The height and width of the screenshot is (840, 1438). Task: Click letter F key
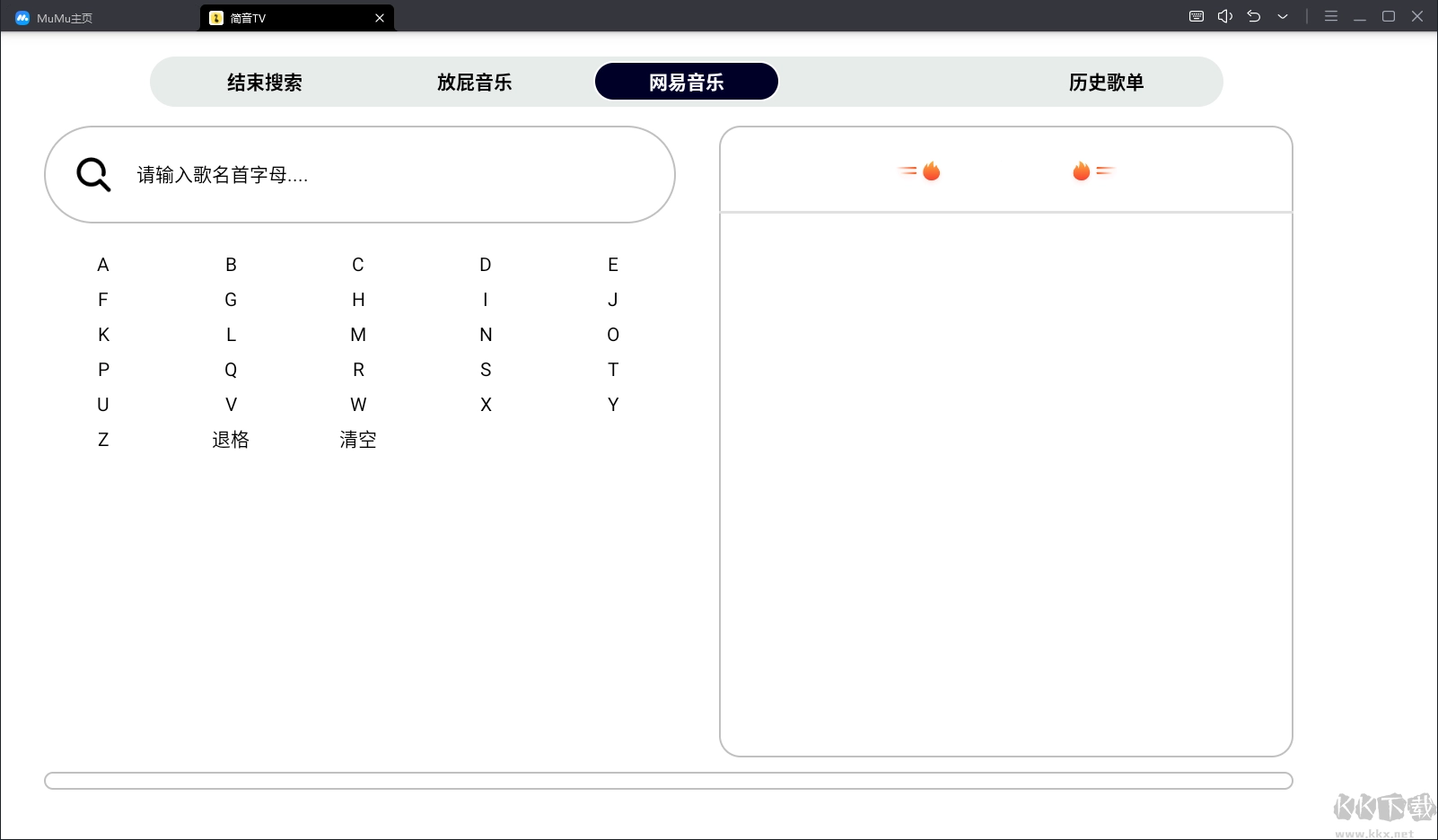pos(103,300)
